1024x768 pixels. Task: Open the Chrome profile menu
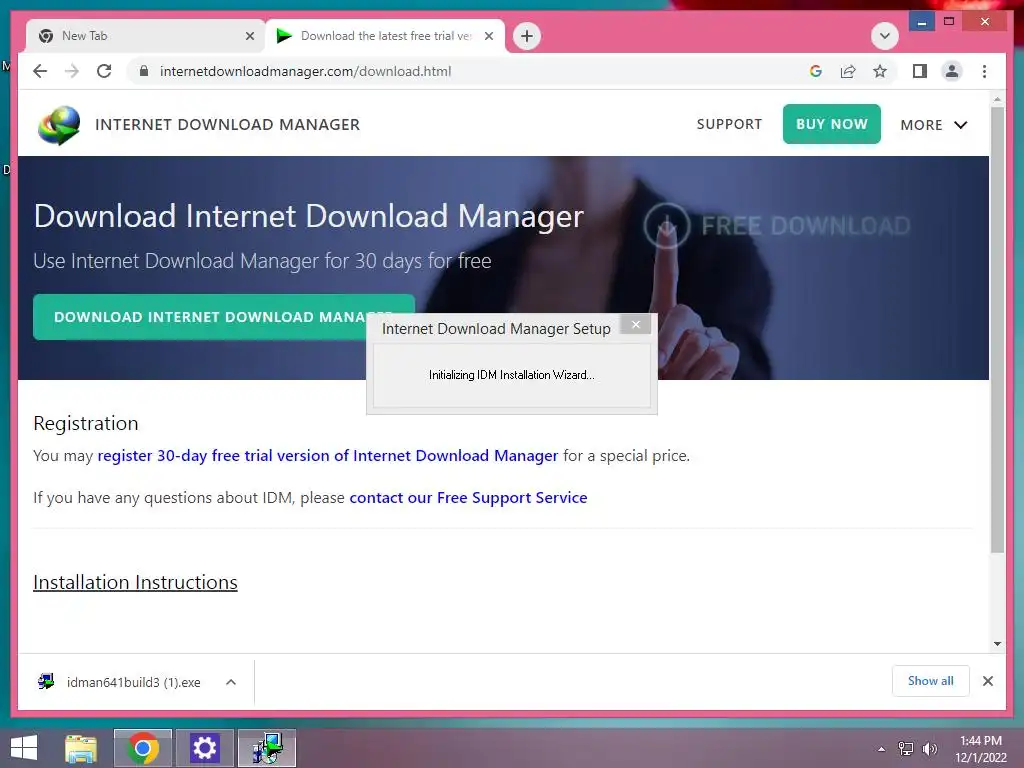point(952,71)
